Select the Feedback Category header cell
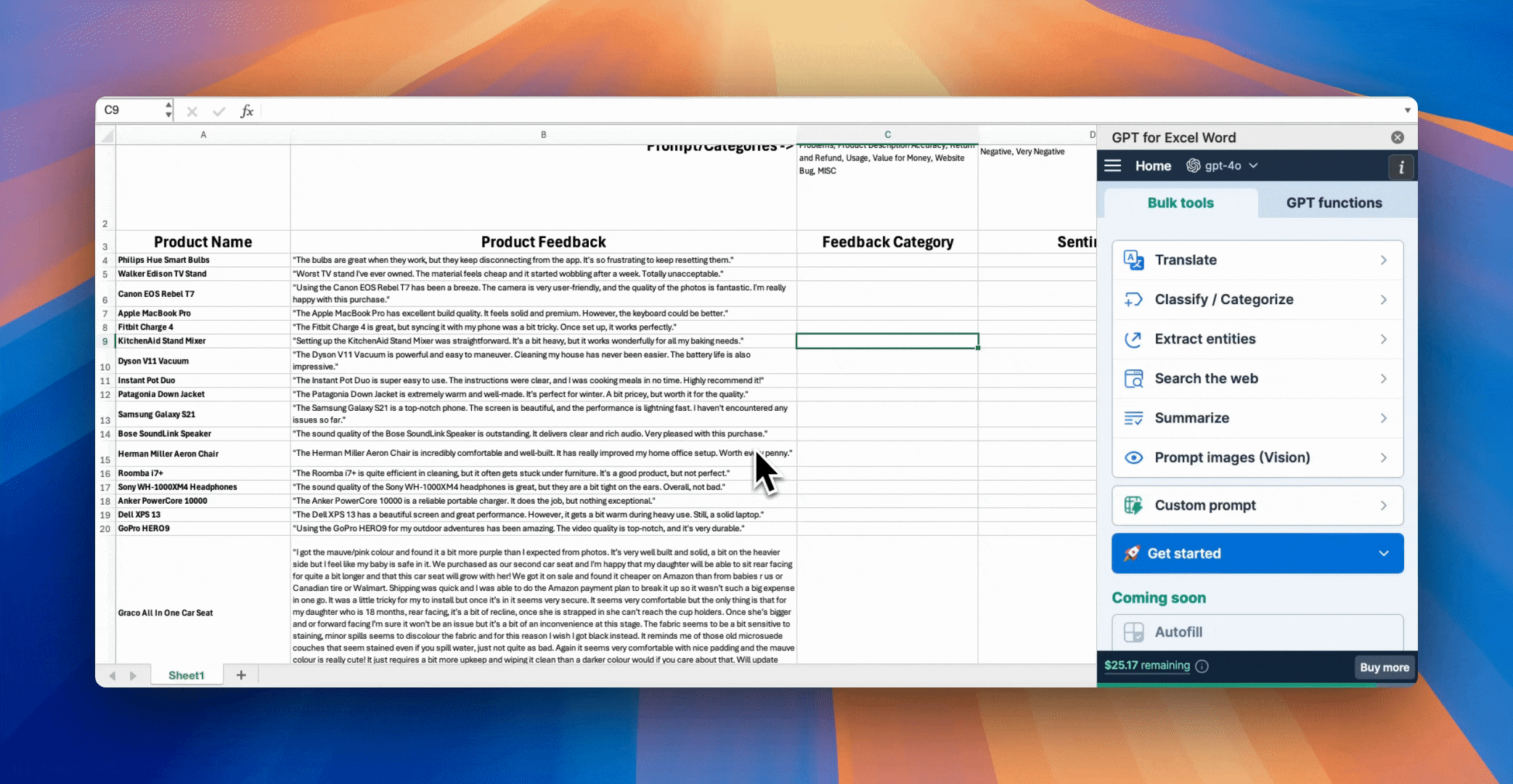The image size is (1513, 784). coord(887,242)
